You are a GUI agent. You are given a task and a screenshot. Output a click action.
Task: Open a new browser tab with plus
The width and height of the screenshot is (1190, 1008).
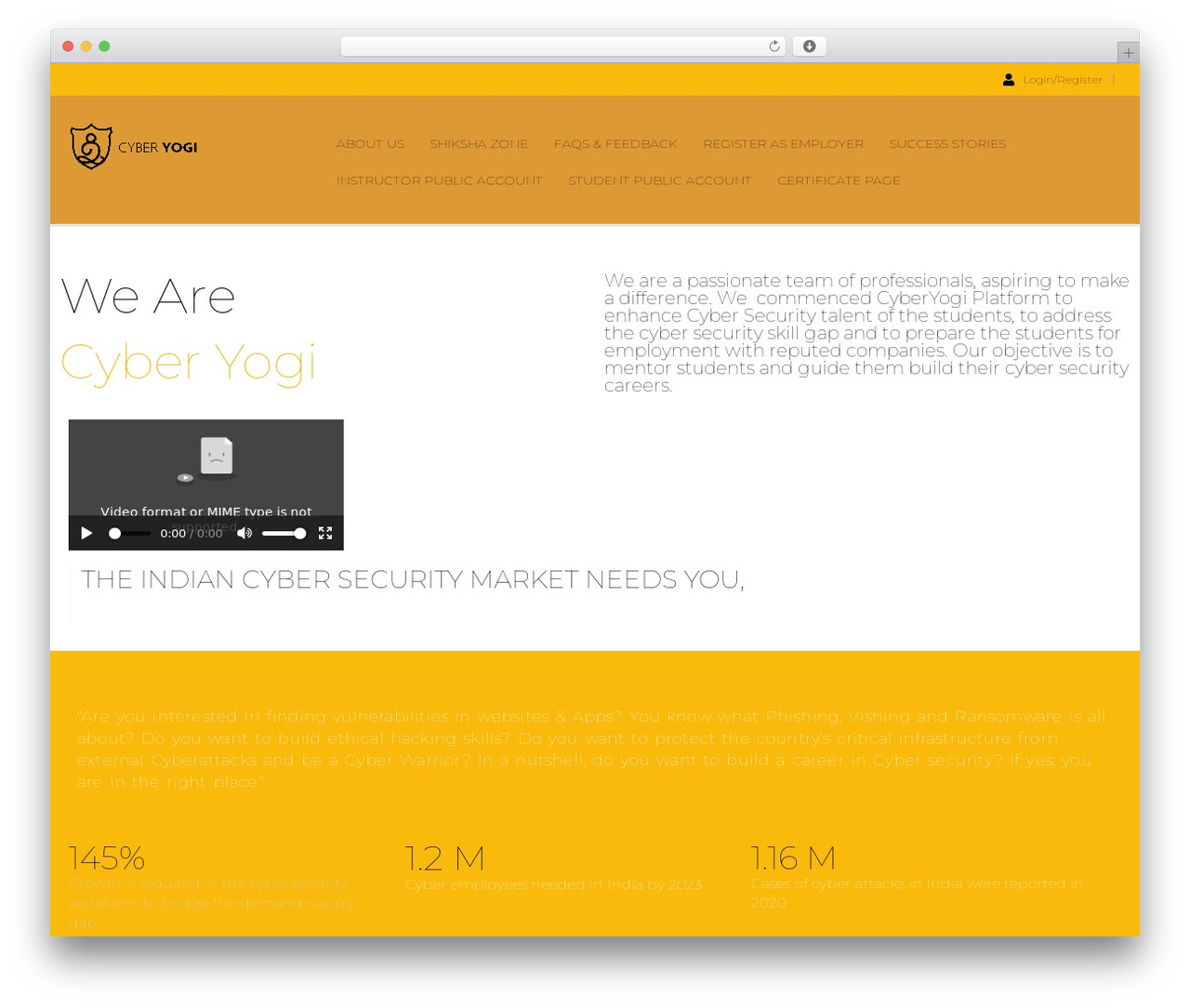coord(1128,53)
